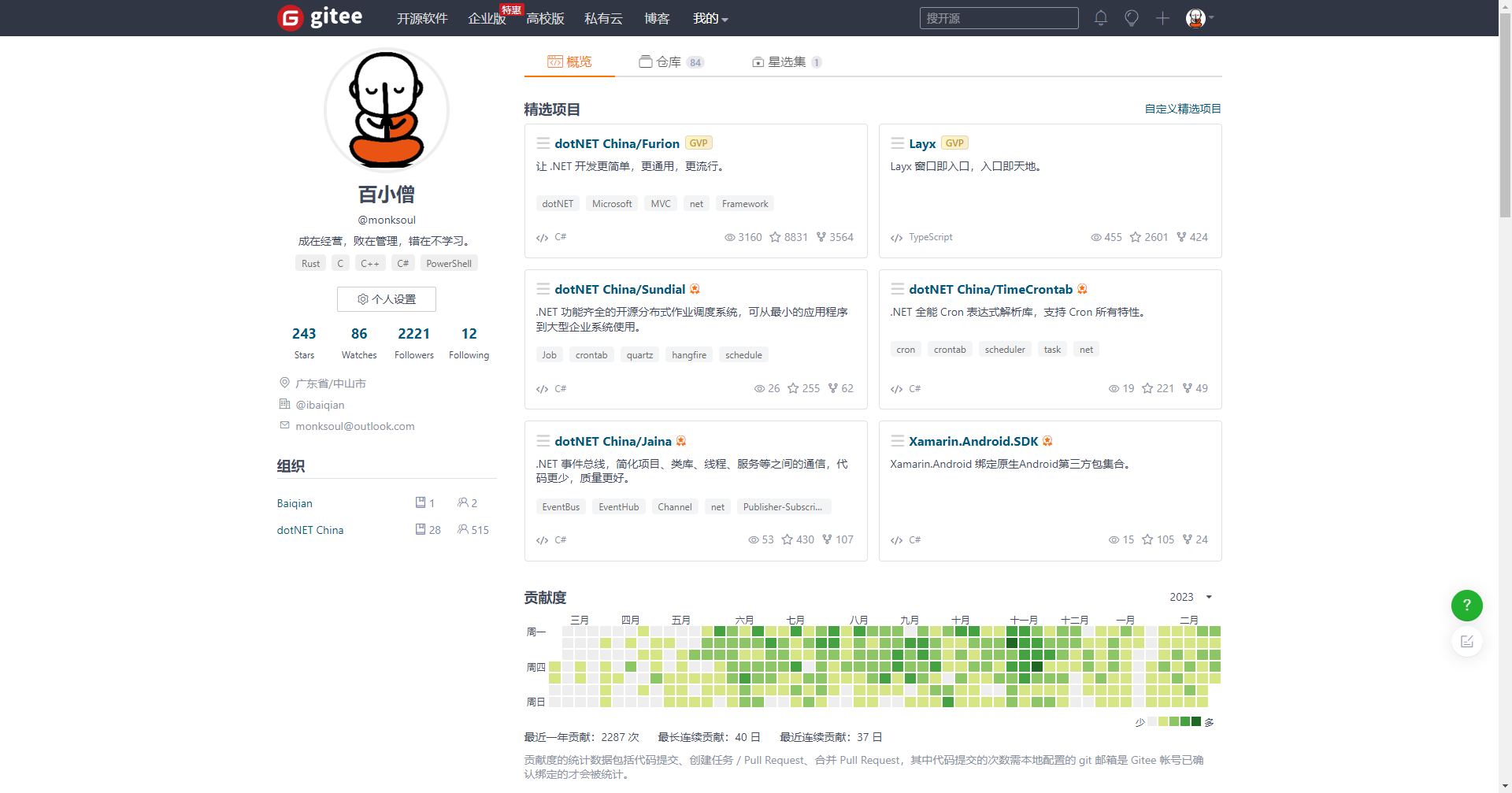
Task: Click the Gitee logo
Action: pyautogui.click(x=321, y=17)
